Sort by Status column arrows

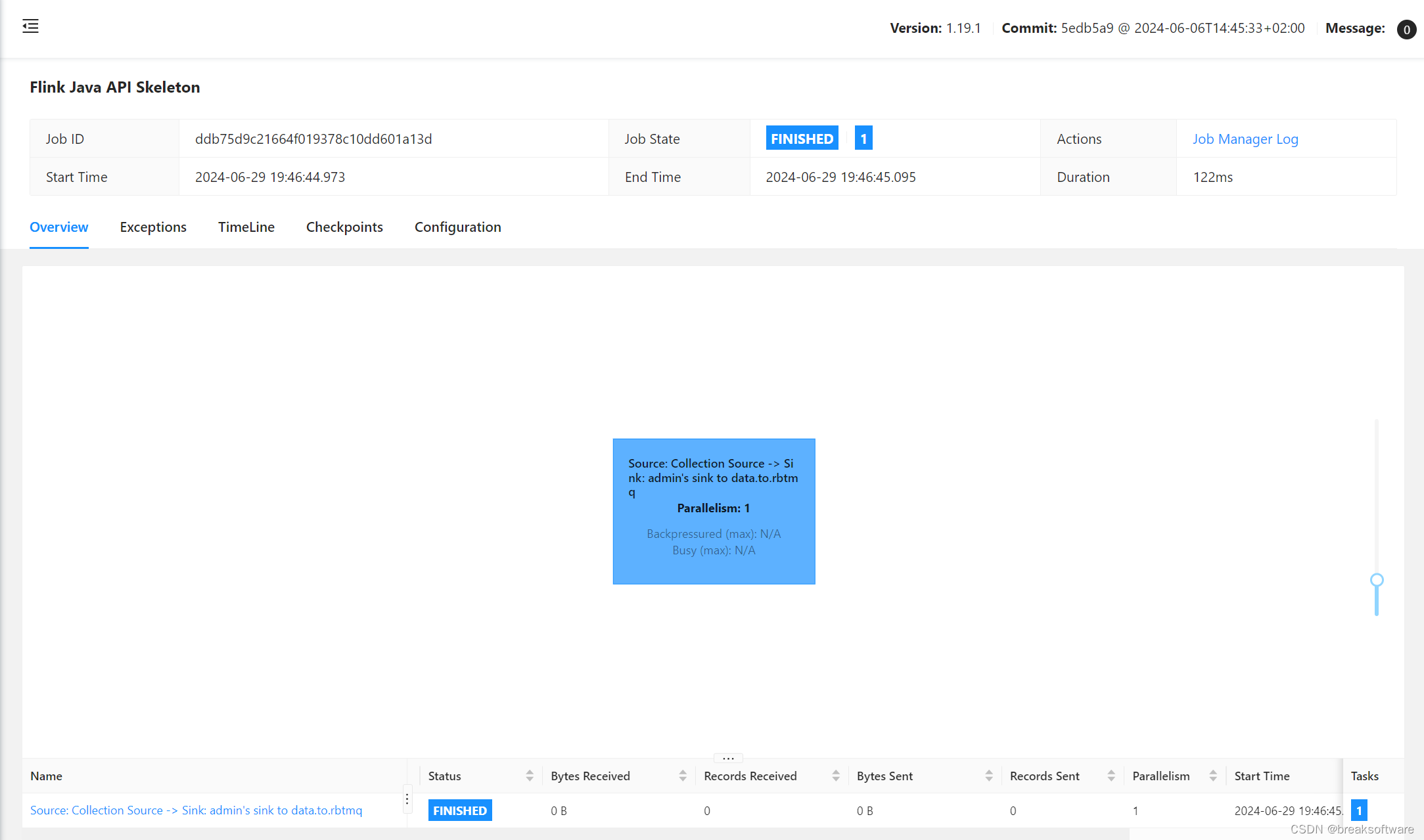click(530, 776)
